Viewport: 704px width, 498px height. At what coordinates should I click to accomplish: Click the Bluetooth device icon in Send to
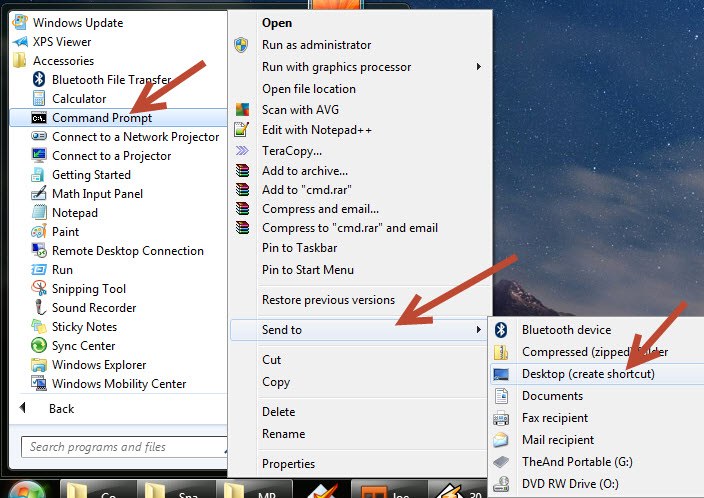[501, 330]
